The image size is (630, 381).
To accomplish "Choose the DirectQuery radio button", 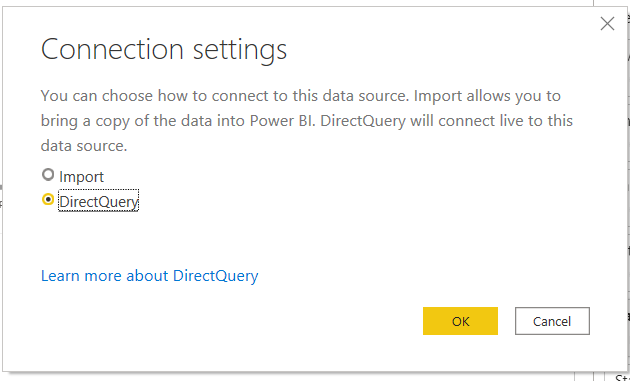I will [x=48, y=199].
